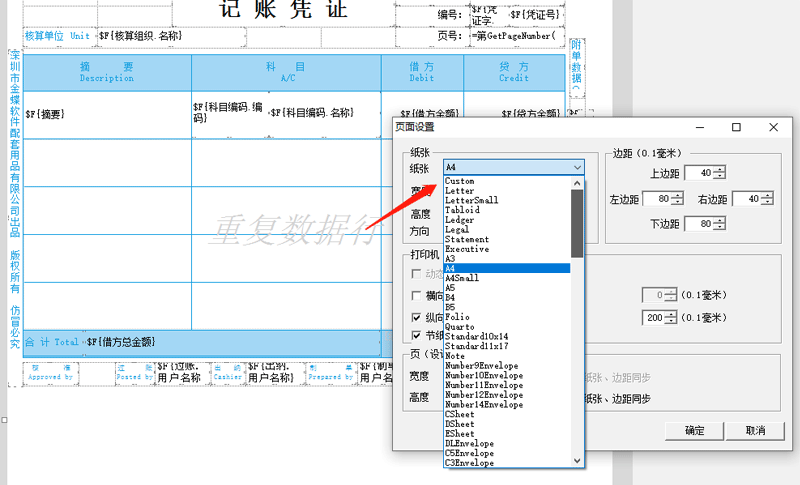Select Number9Envelope from the list
This screenshot has width=800, height=485.
point(507,366)
